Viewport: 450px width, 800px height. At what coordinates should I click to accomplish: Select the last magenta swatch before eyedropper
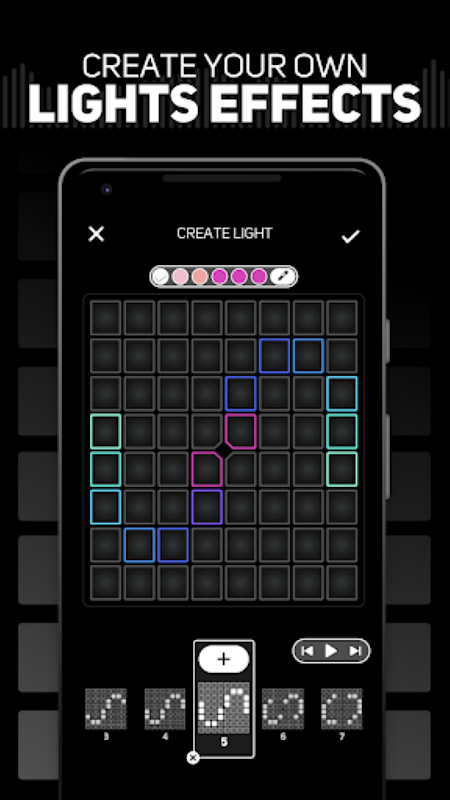click(259, 277)
